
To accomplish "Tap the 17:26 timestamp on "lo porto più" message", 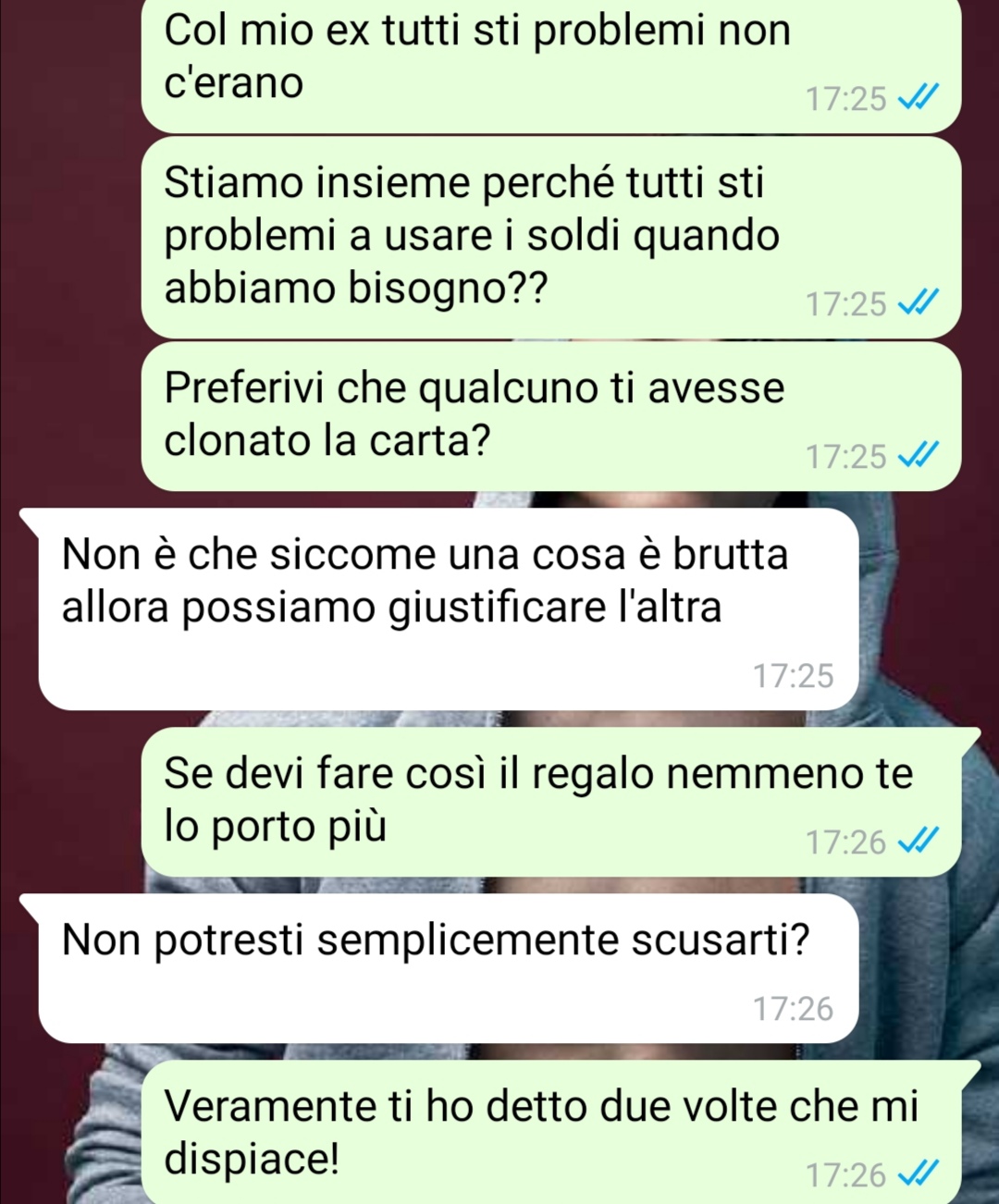I will pos(845,842).
